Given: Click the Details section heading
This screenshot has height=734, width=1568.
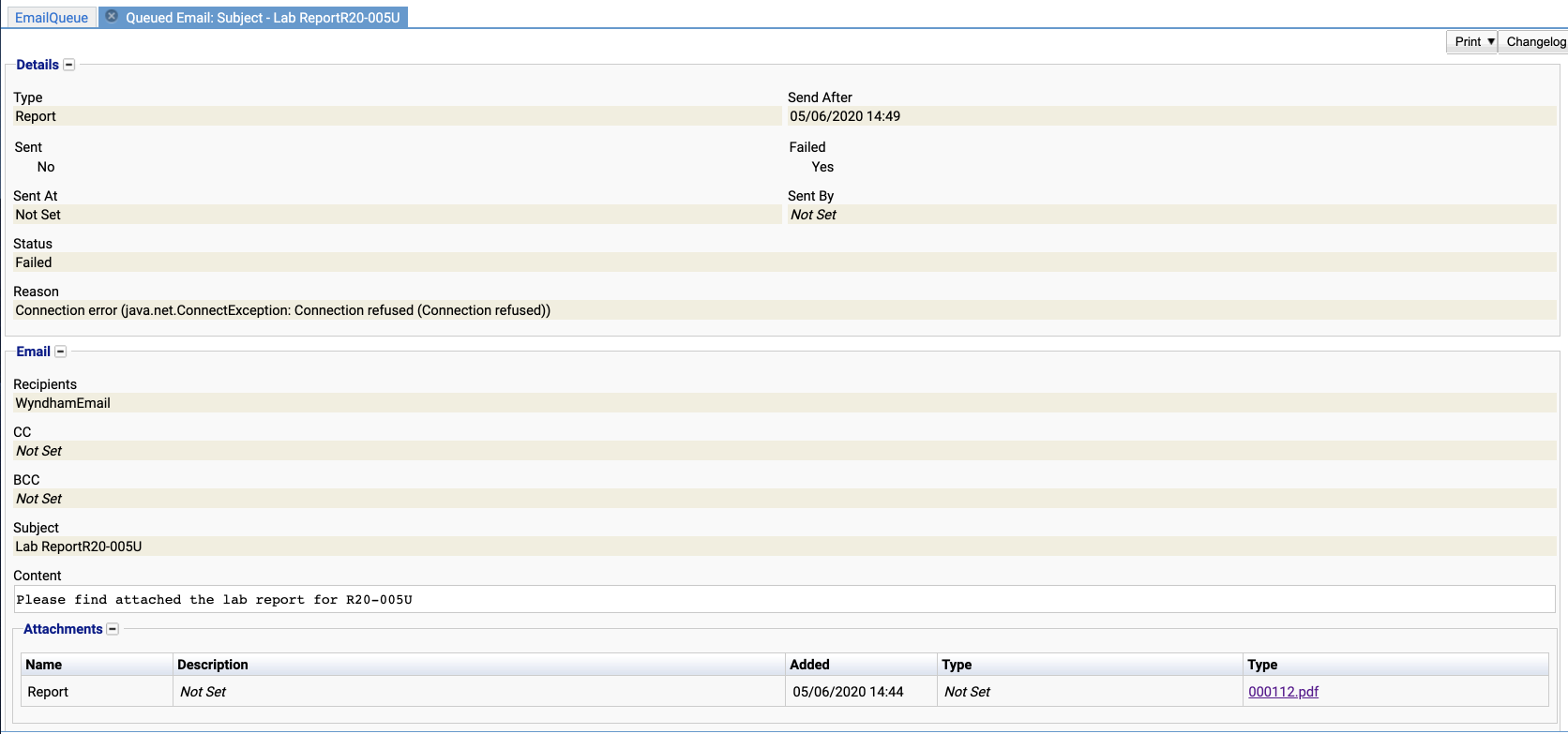Looking at the screenshot, I should tap(38, 65).
